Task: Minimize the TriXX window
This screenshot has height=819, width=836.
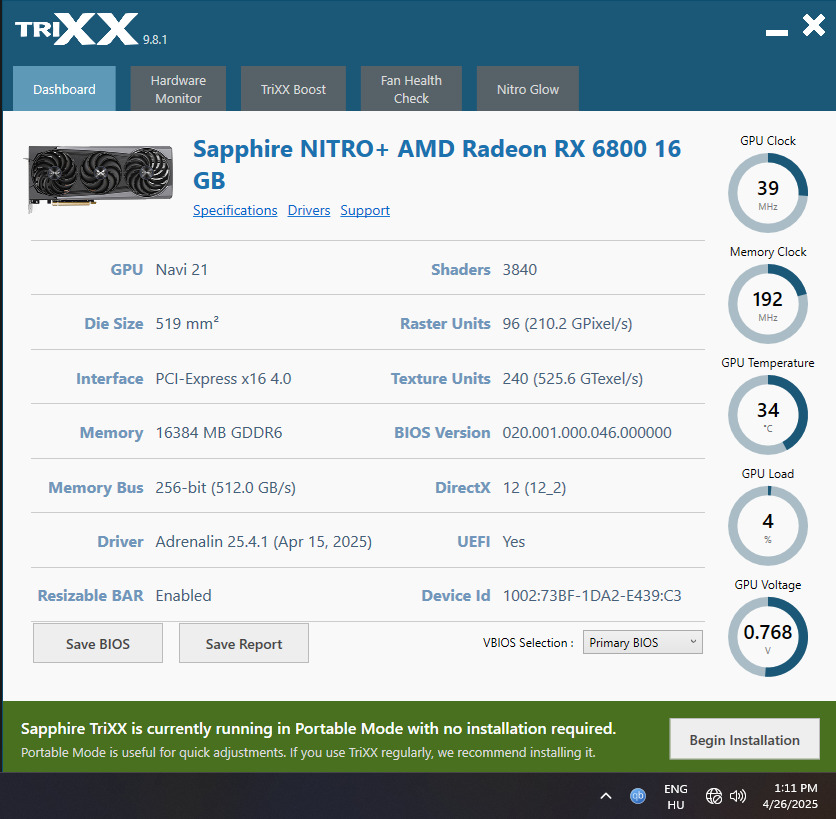Action: [x=777, y=33]
